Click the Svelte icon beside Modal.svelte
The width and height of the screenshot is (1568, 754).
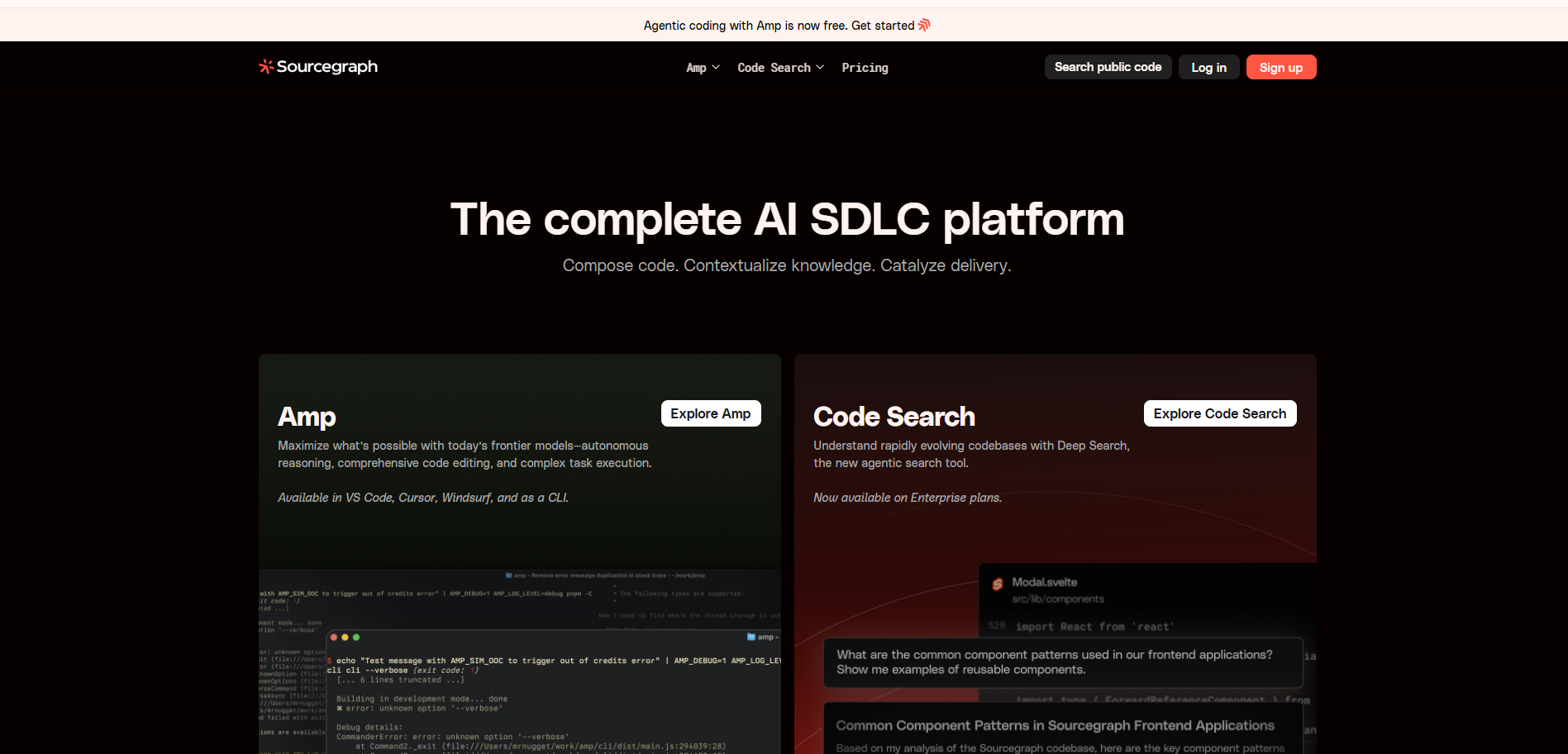[x=998, y=585]
